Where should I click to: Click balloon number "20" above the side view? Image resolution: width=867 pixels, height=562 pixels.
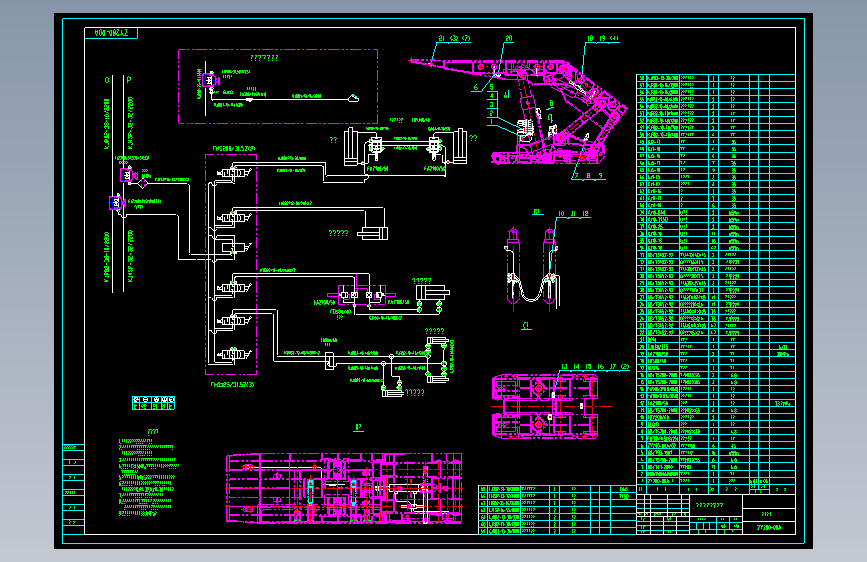(x=509, y=39)
